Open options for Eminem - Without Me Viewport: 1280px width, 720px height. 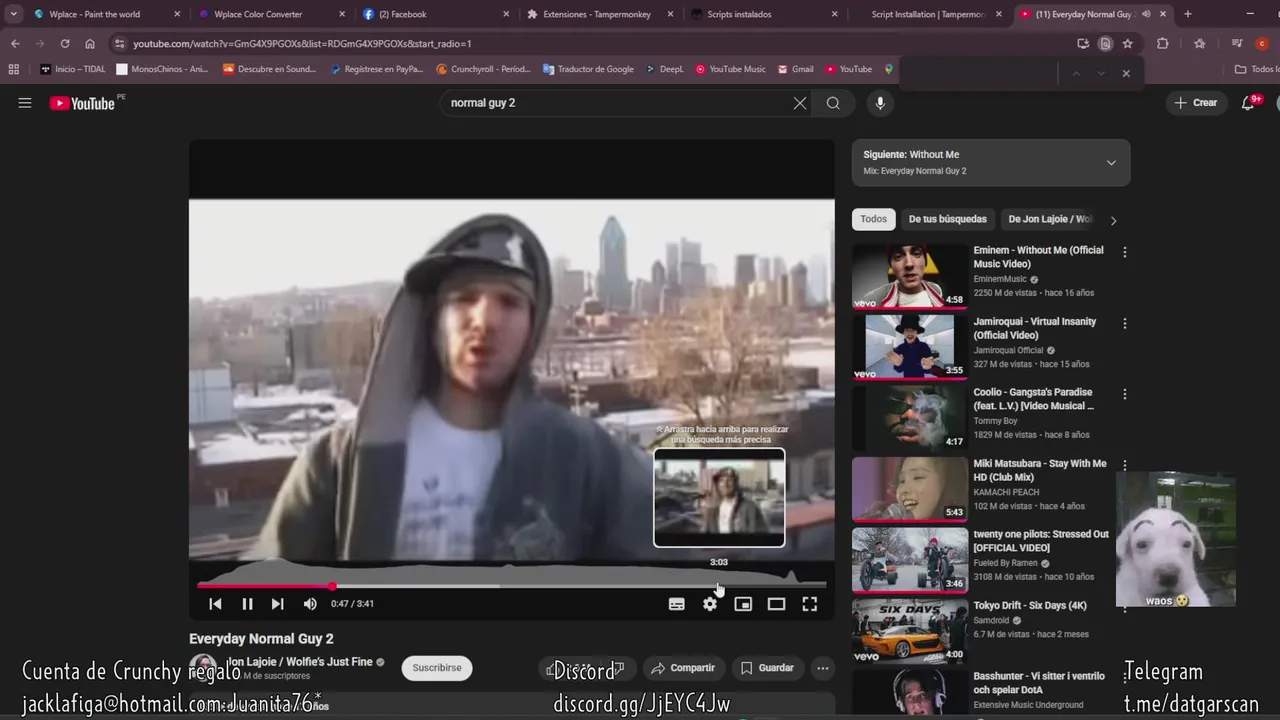[1125, 252]
